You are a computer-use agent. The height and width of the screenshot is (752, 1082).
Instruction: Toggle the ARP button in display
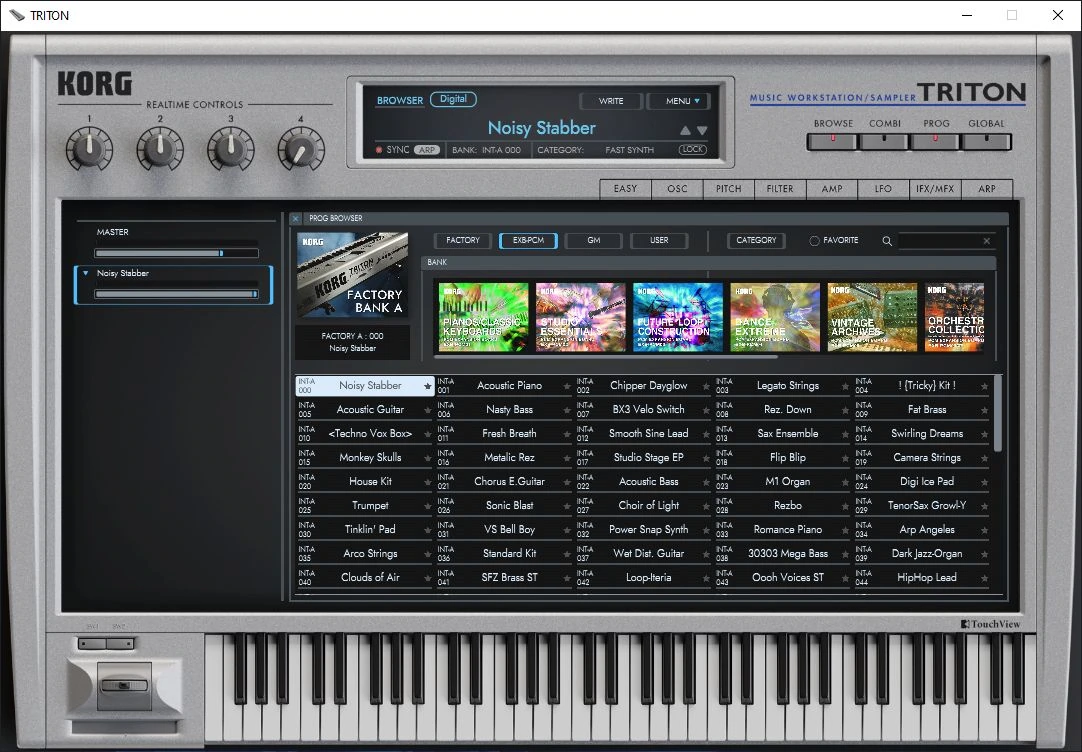pos(427,150)
